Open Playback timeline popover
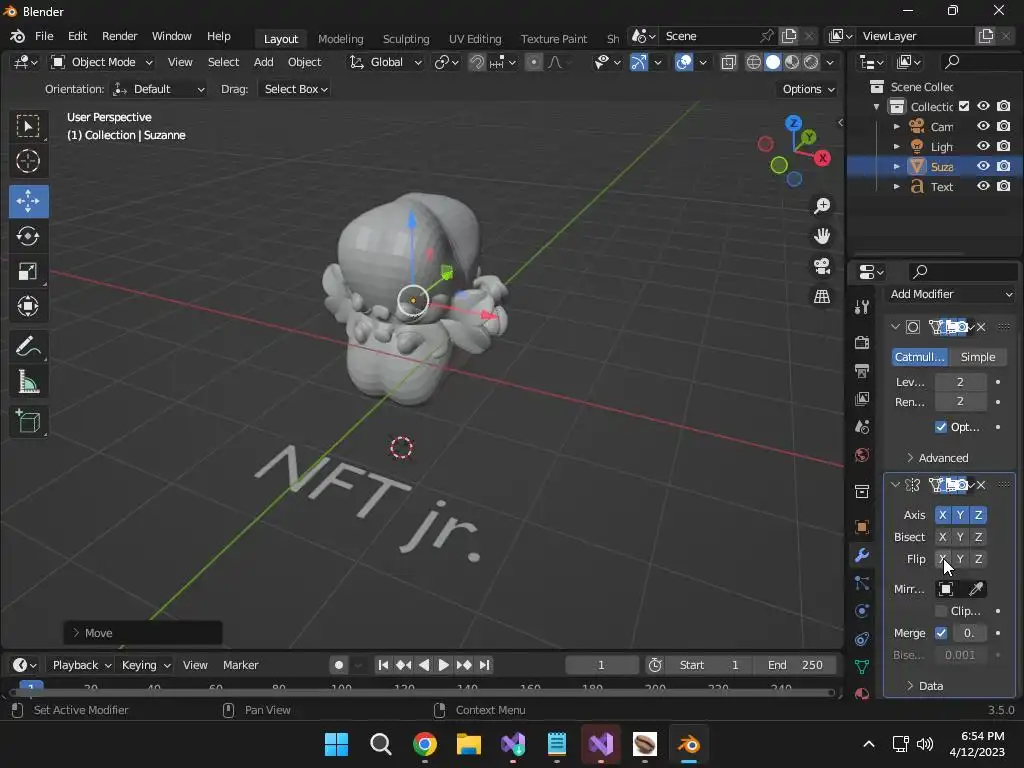1024x768 pixels. pyautogui.click(x=81, y=665)
